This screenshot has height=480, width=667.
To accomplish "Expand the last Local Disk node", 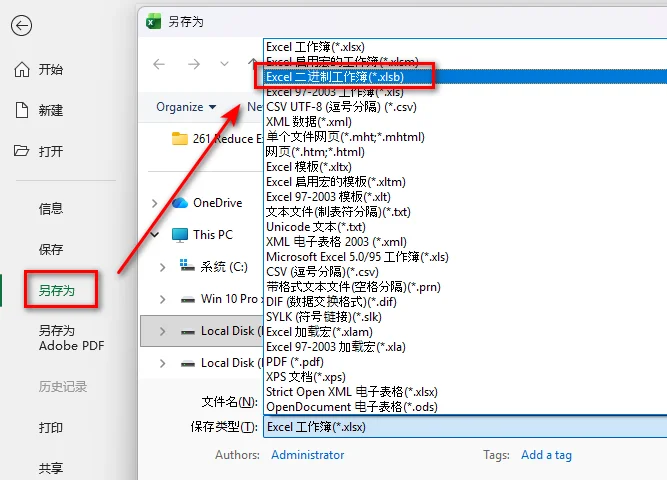I will [162, 363].
